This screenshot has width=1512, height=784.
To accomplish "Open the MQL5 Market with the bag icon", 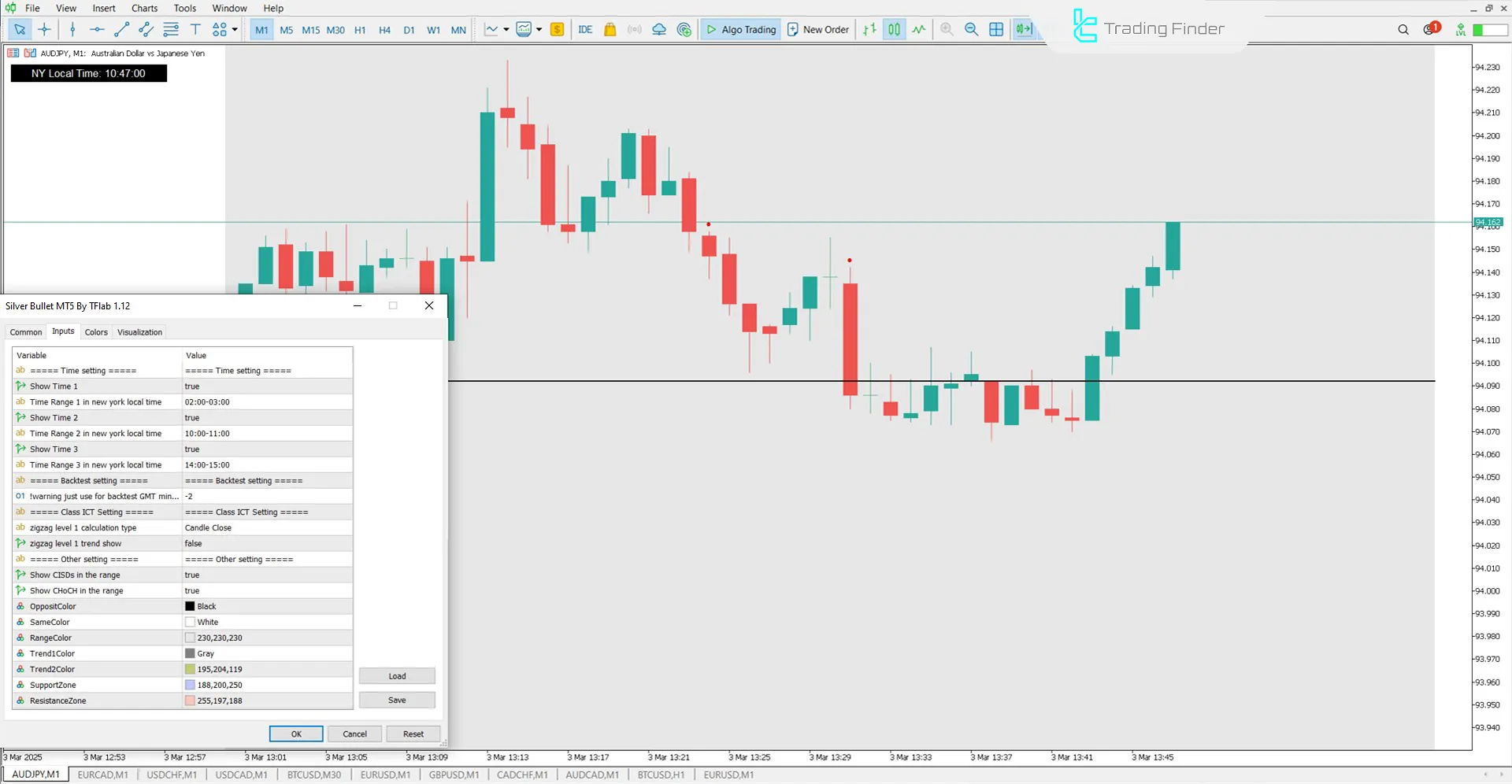I will click(610, 29).
